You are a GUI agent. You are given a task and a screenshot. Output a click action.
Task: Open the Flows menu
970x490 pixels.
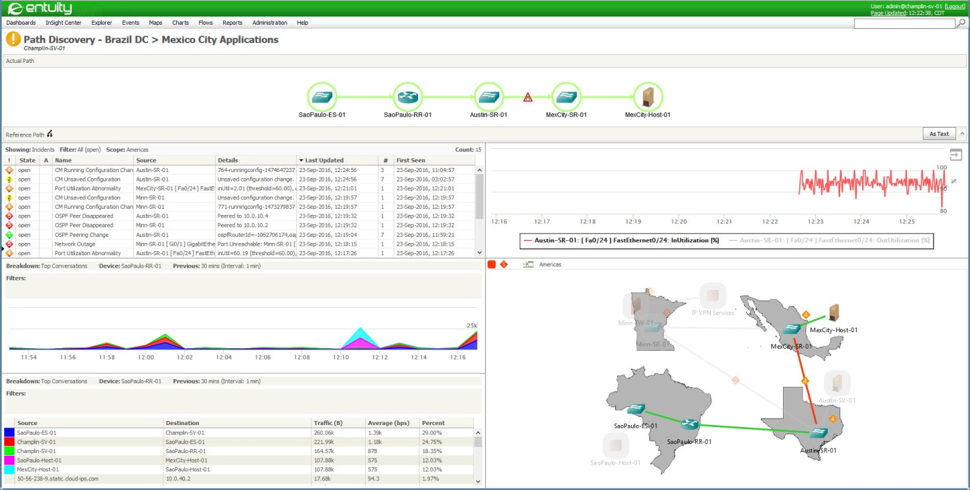click(206, 23)
